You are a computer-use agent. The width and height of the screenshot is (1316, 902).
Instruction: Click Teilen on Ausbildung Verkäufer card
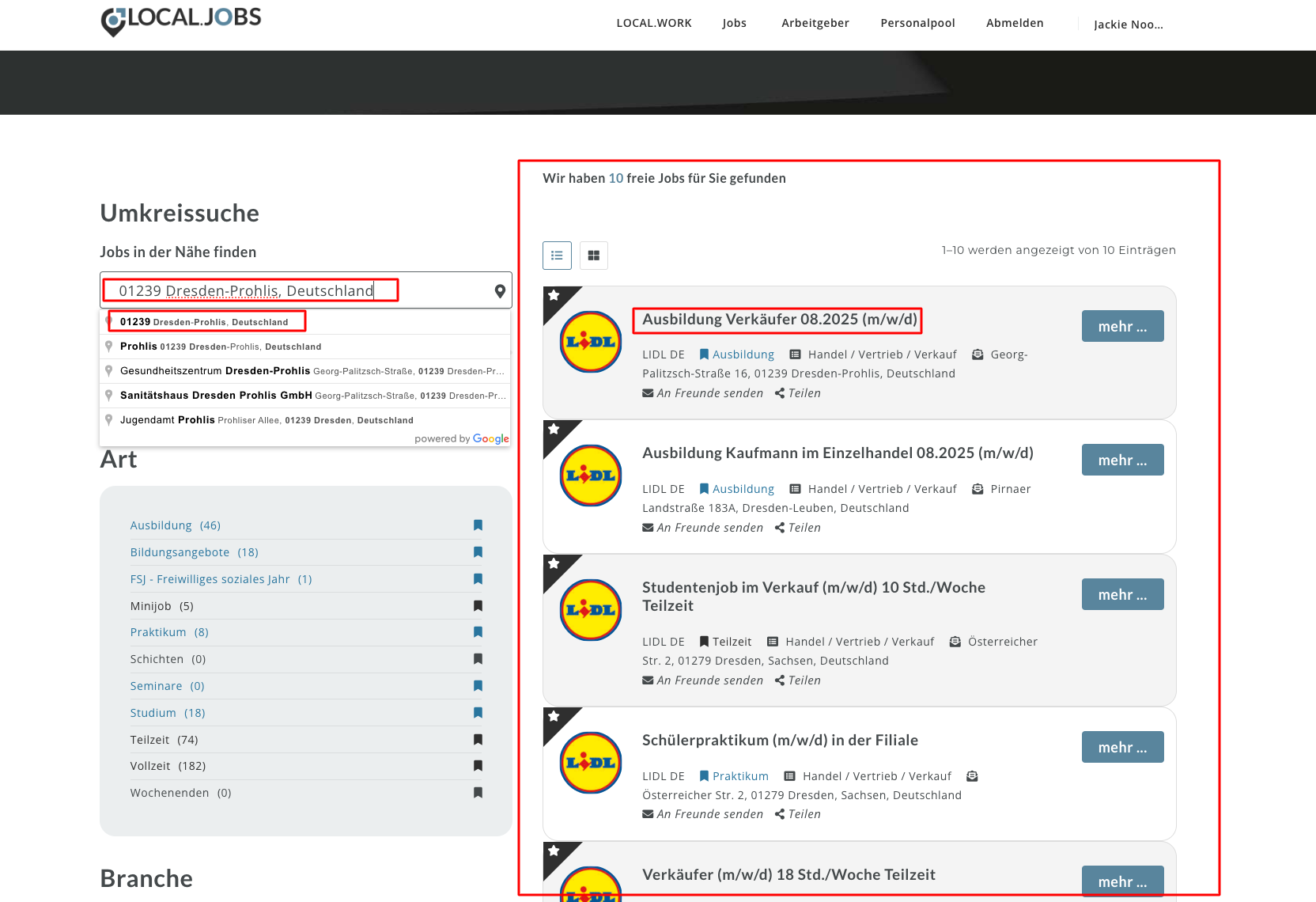[x=798, y=393]
